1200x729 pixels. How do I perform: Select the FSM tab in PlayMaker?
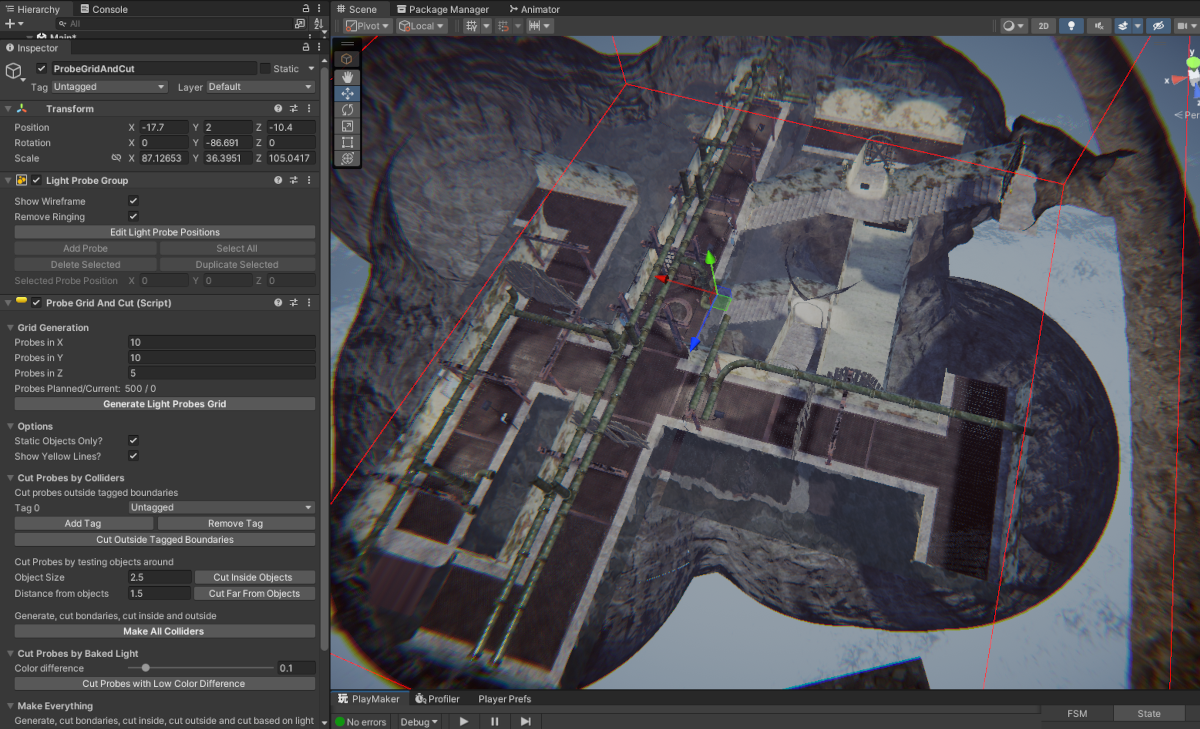(1077, 713)
